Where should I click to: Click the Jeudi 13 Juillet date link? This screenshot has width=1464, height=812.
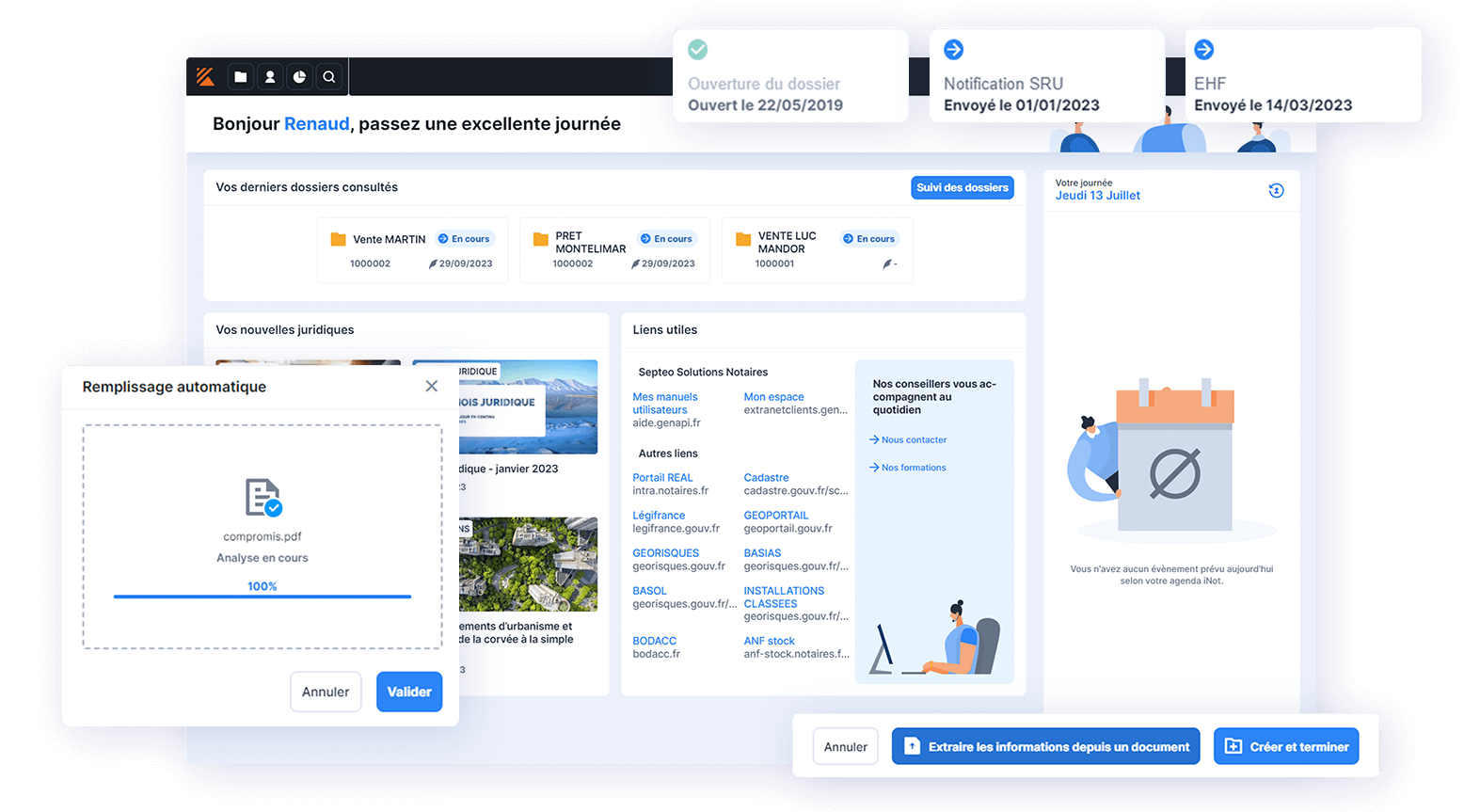click(x=1097, y=196)
